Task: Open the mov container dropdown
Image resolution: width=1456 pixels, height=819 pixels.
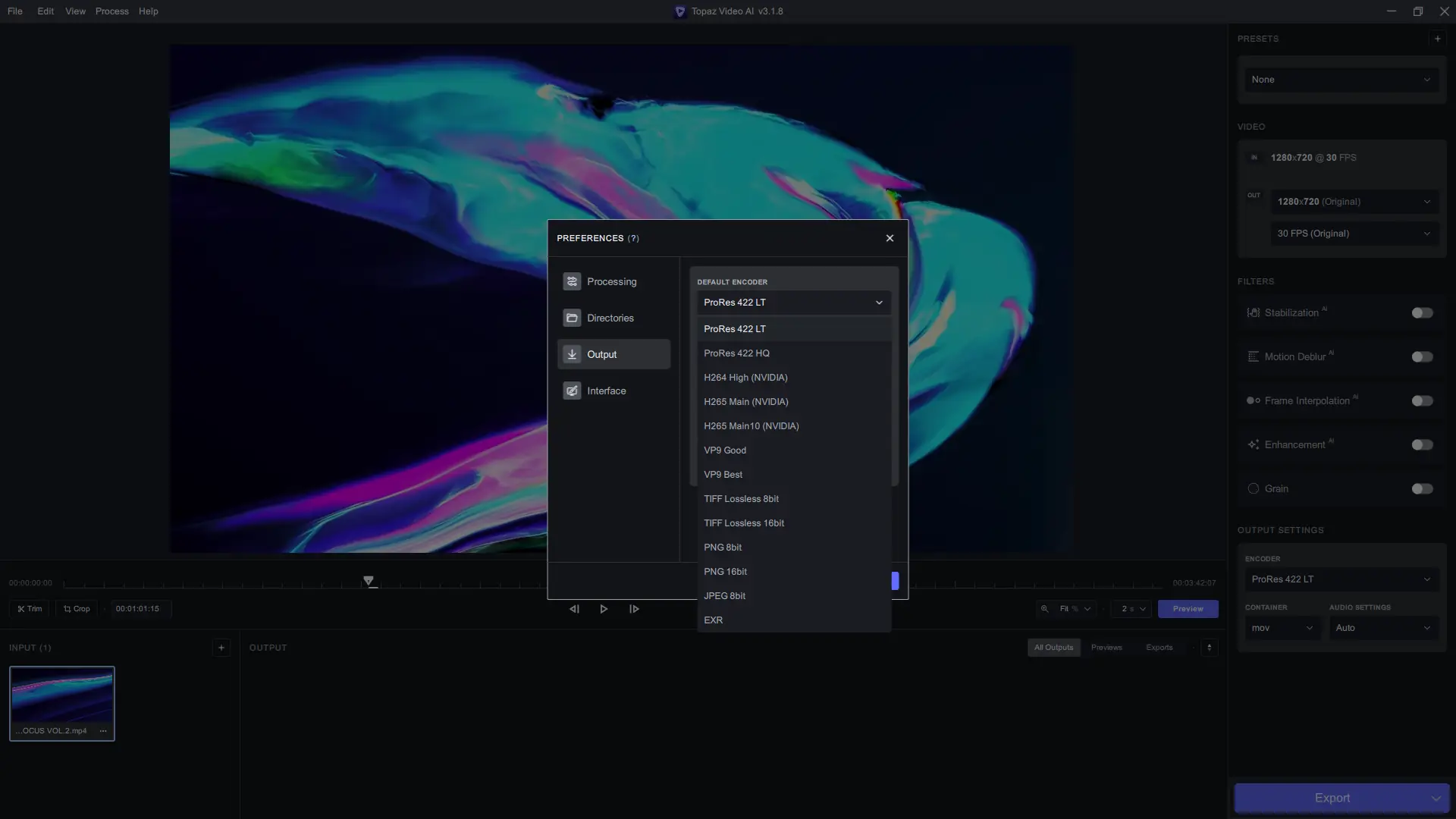Action: pos(1282,628)
